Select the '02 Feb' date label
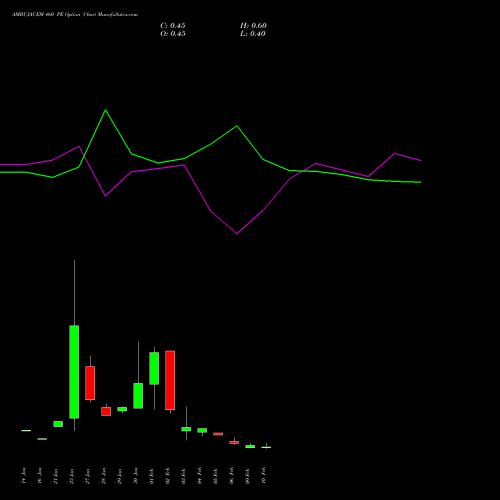This screenshot has height=500, width=500. tap(168, 475)
